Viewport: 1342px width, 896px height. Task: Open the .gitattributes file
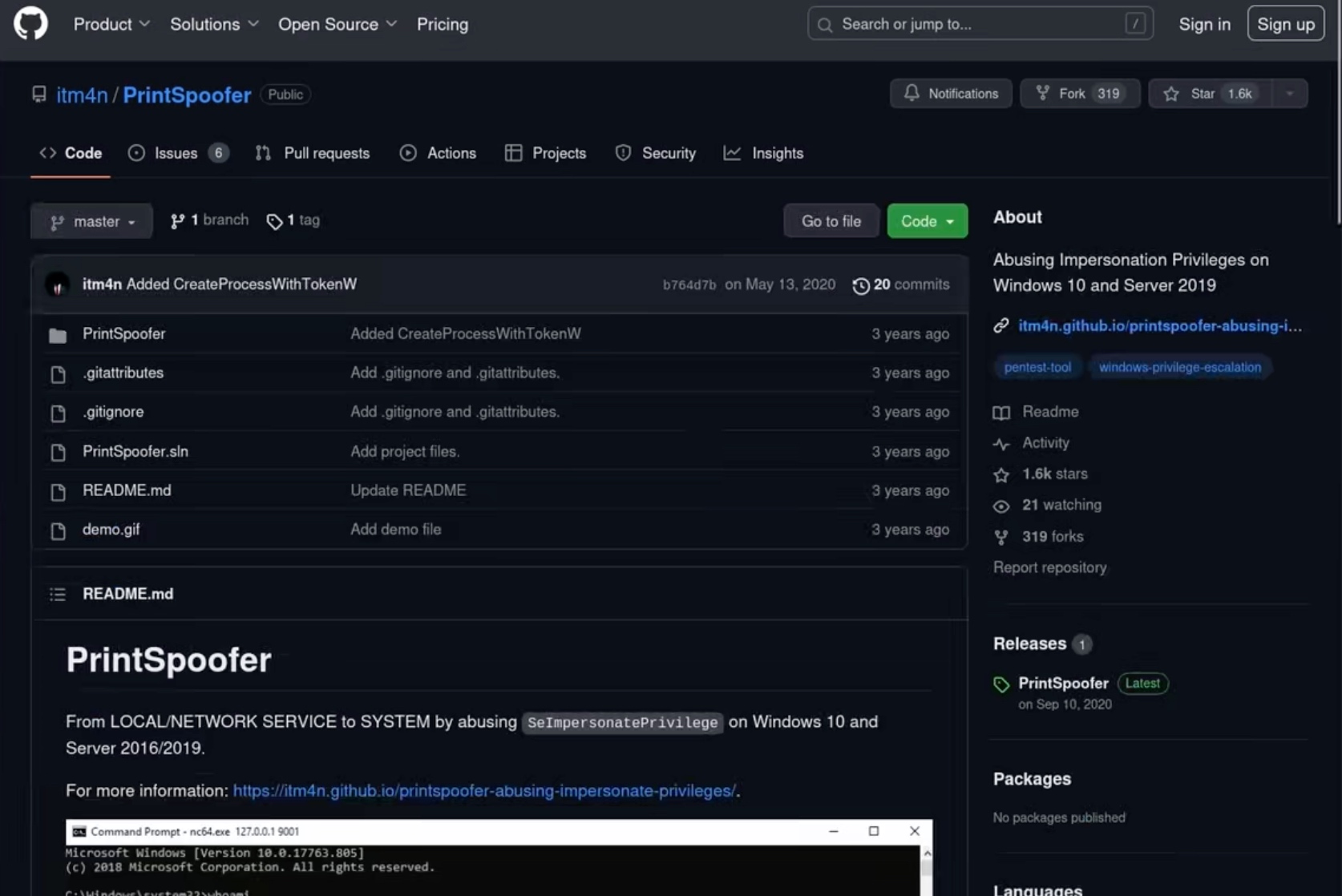[123, 373]
